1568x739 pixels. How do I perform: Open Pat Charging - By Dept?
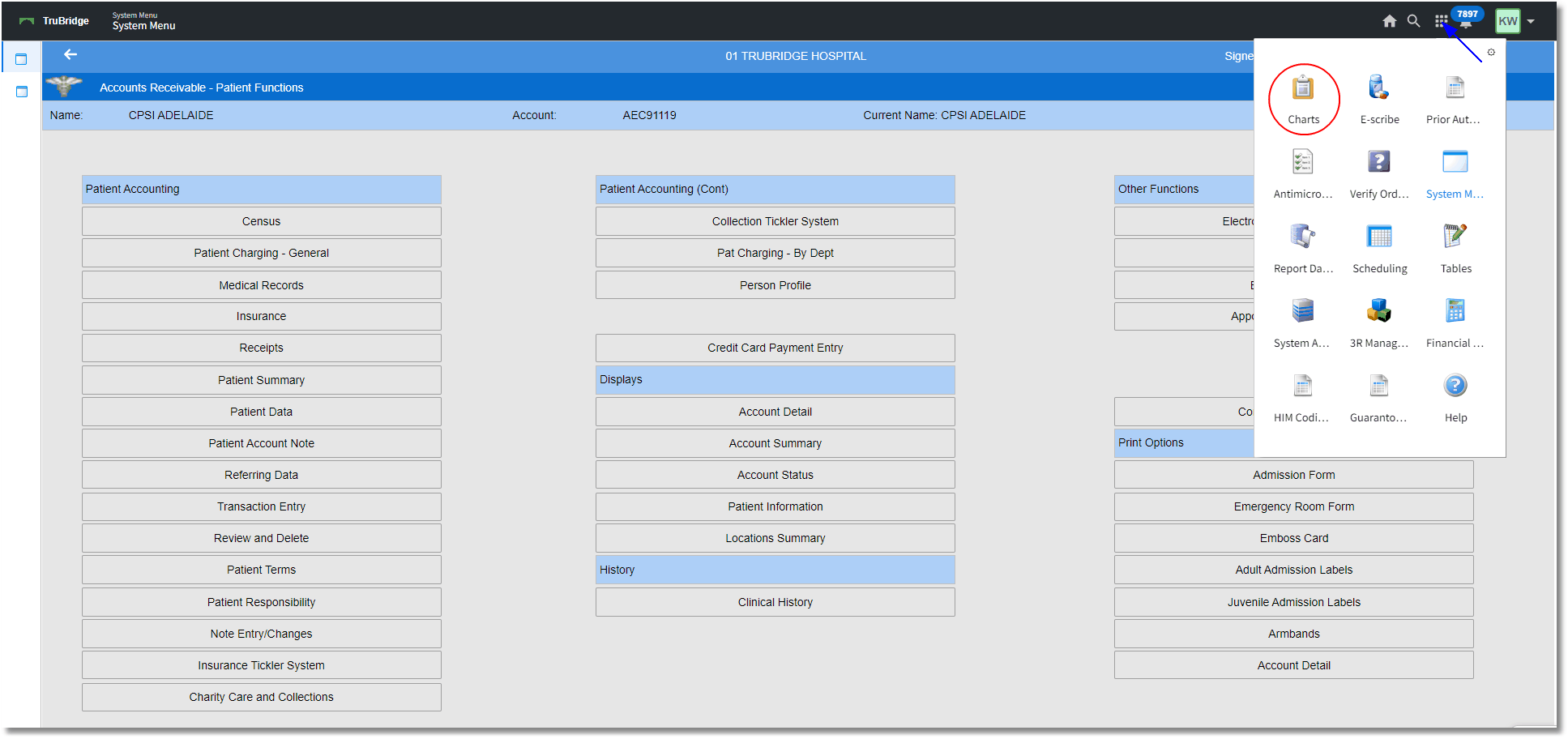[x=775, y=253]
